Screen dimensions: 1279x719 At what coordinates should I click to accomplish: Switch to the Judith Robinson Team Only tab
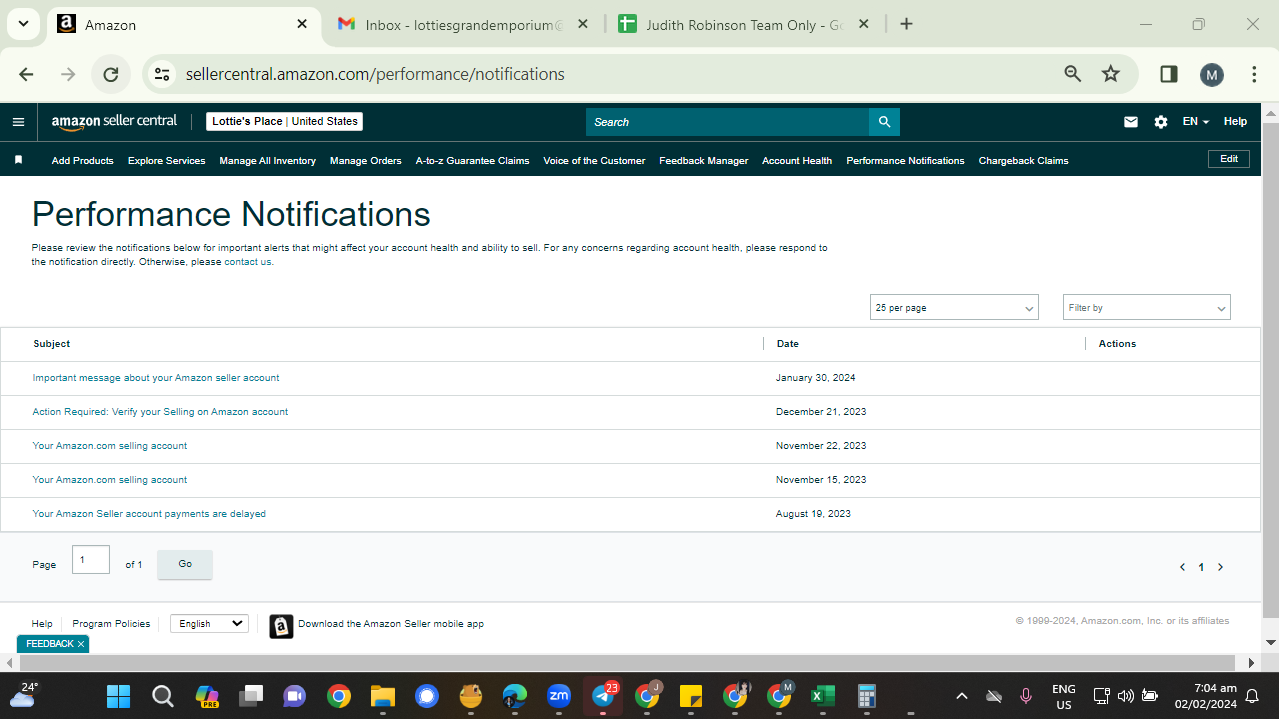click(x=744, y=24)
